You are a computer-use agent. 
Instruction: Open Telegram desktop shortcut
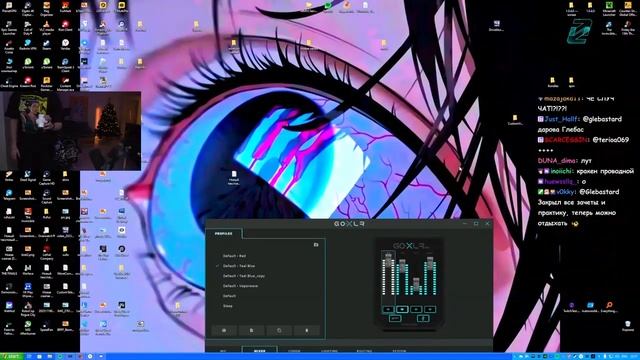point(9,194)
